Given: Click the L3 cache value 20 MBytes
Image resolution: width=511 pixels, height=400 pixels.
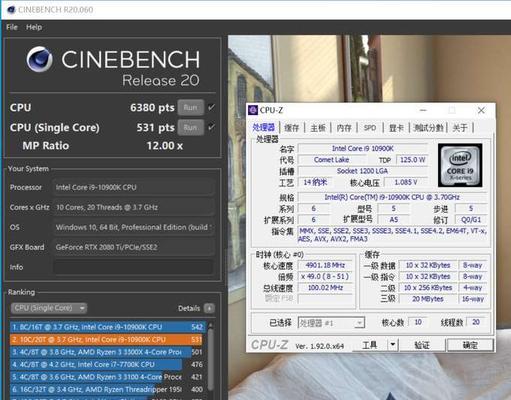Looking at the screenshot, I should pyautogui.click(x=428, y=299).
